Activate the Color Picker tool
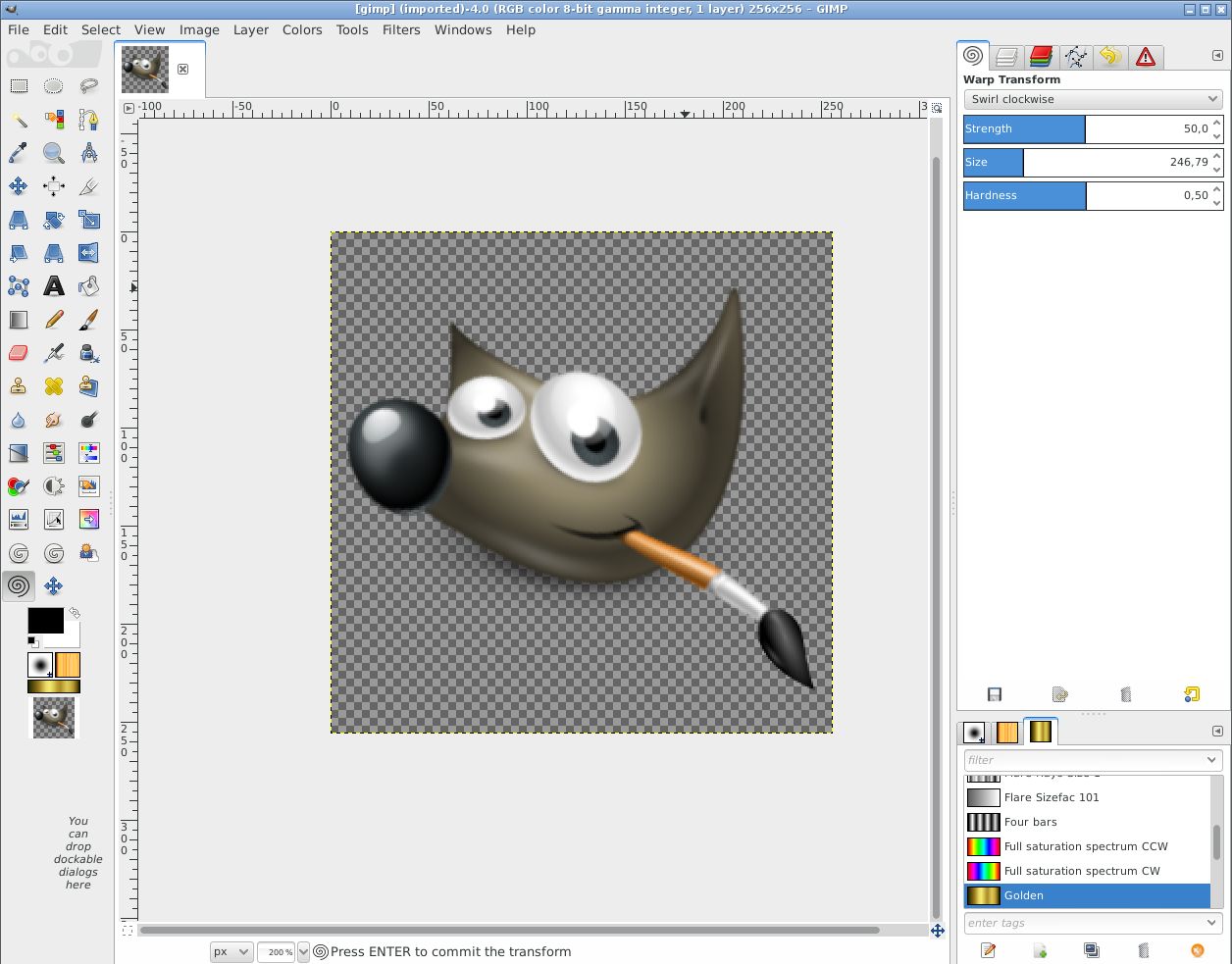This screenshot has height=964, width=1232. point(18,152)
